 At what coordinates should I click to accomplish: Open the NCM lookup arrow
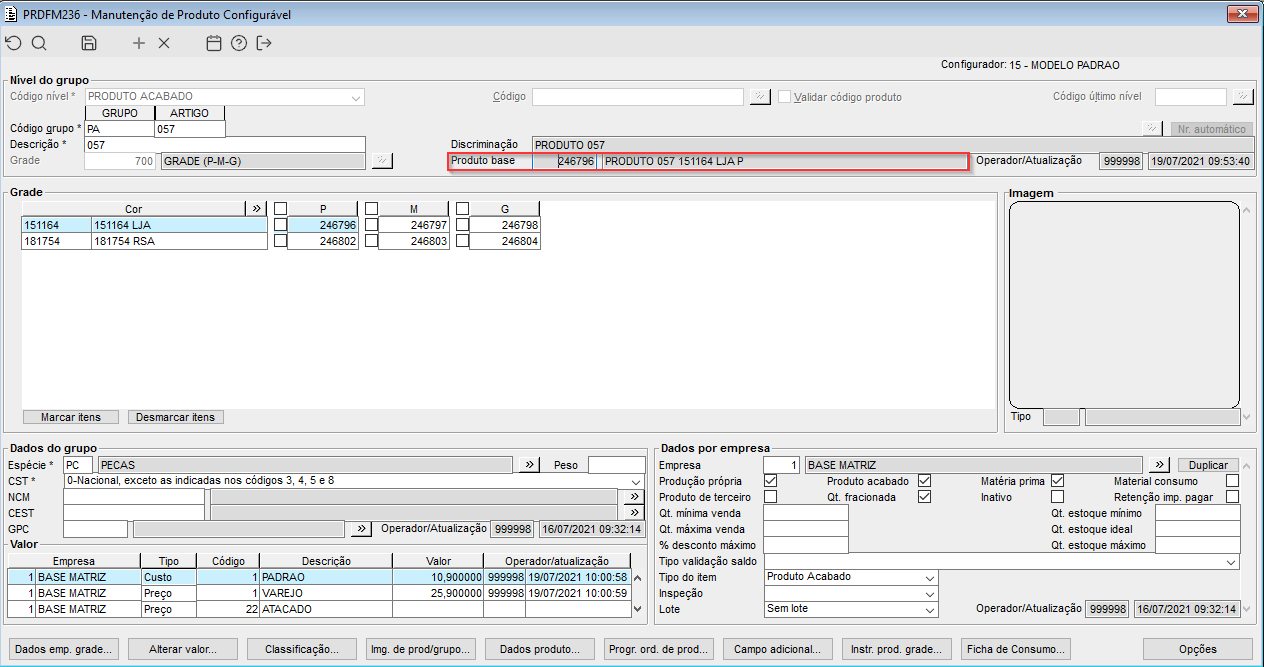click(x=632, y=497)
